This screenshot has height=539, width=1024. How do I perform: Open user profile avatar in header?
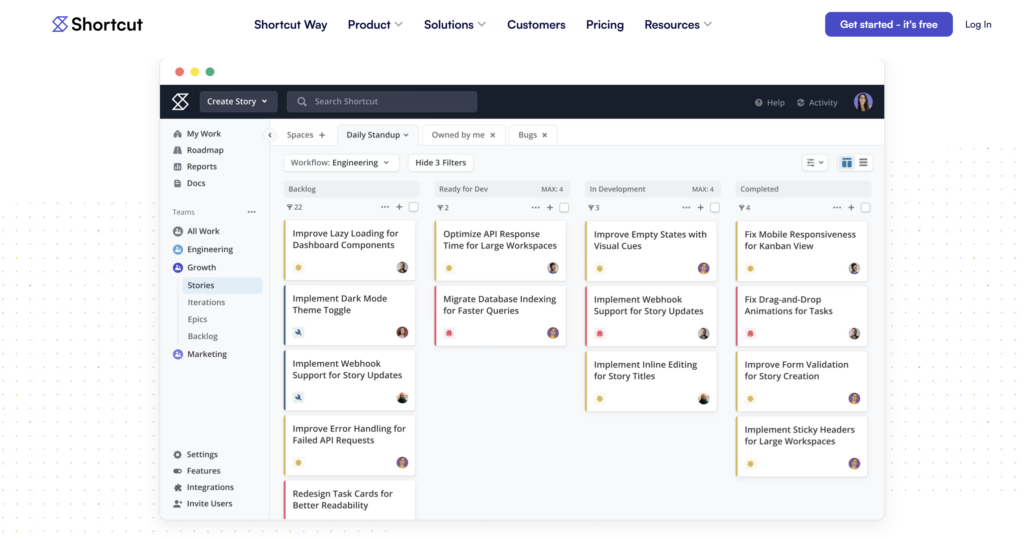tap(863, 102)
